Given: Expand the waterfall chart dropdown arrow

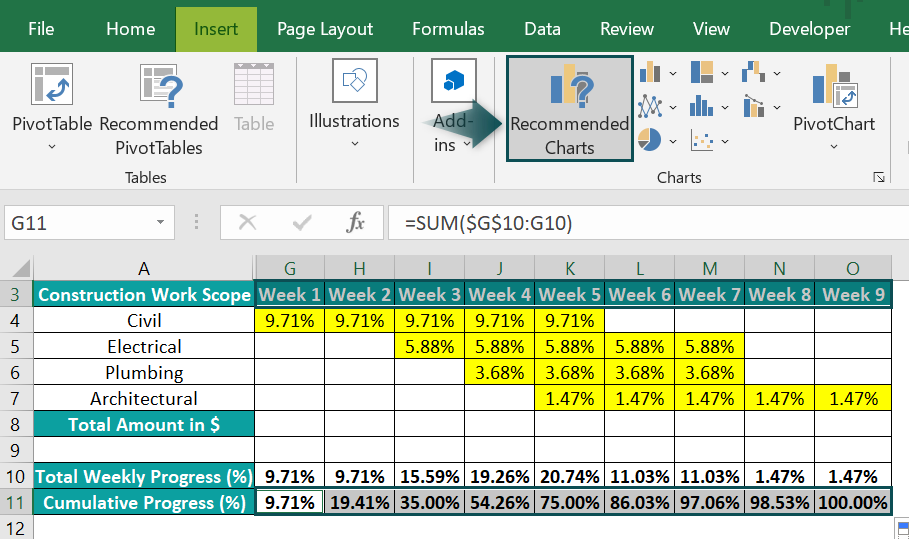Looking at the screenshot, I should [777, 74].
